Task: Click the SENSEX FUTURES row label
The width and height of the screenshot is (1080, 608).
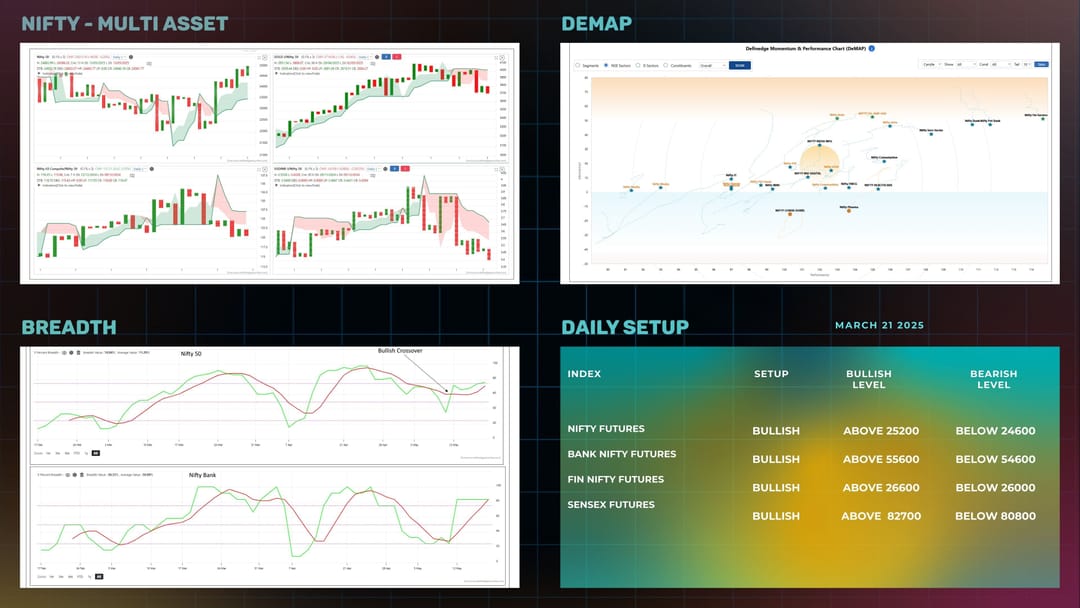Action: 611,505
